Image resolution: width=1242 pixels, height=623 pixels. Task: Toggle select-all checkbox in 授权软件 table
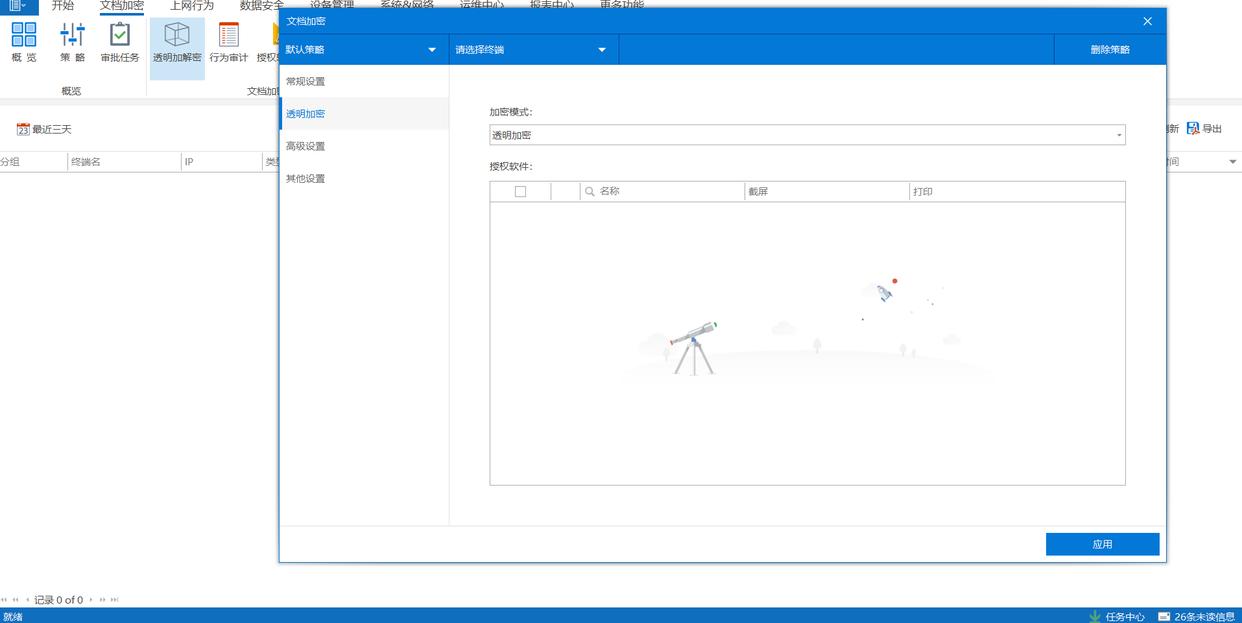[520, 191]
